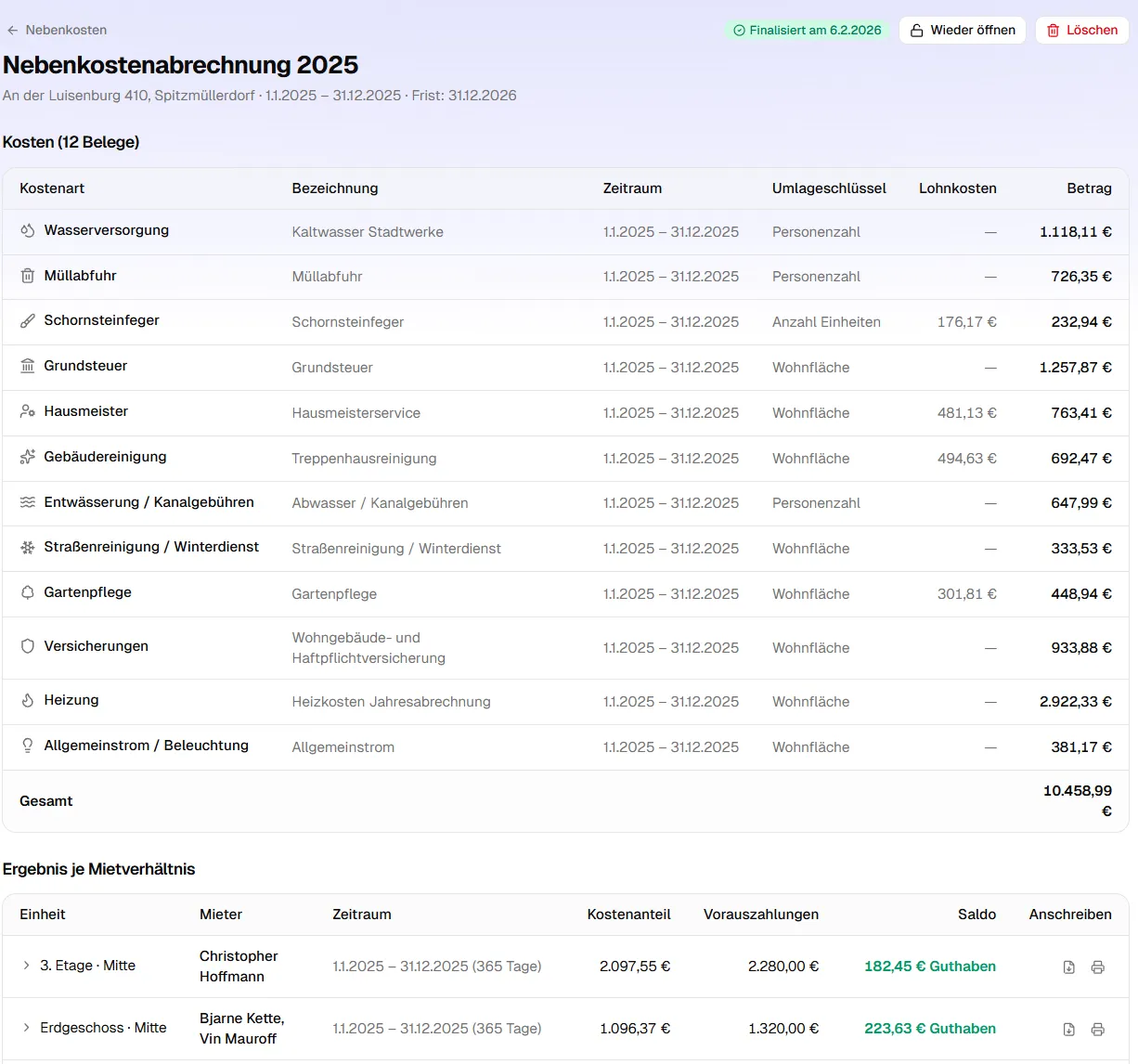Click the Vorauszahlungen value 1.320,00 €
The height and width of the screenshot is (1064, 1138).
coord(783,1029)
